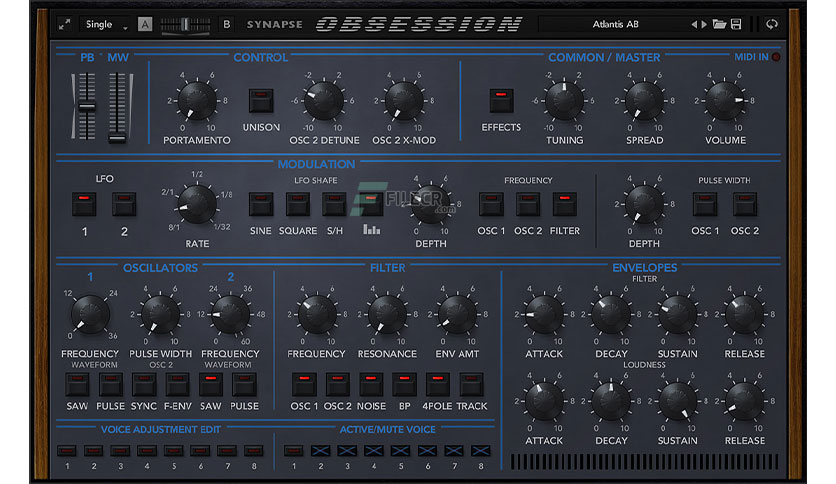Click filter envelope ATTACK knob

[x=544, y=314]
